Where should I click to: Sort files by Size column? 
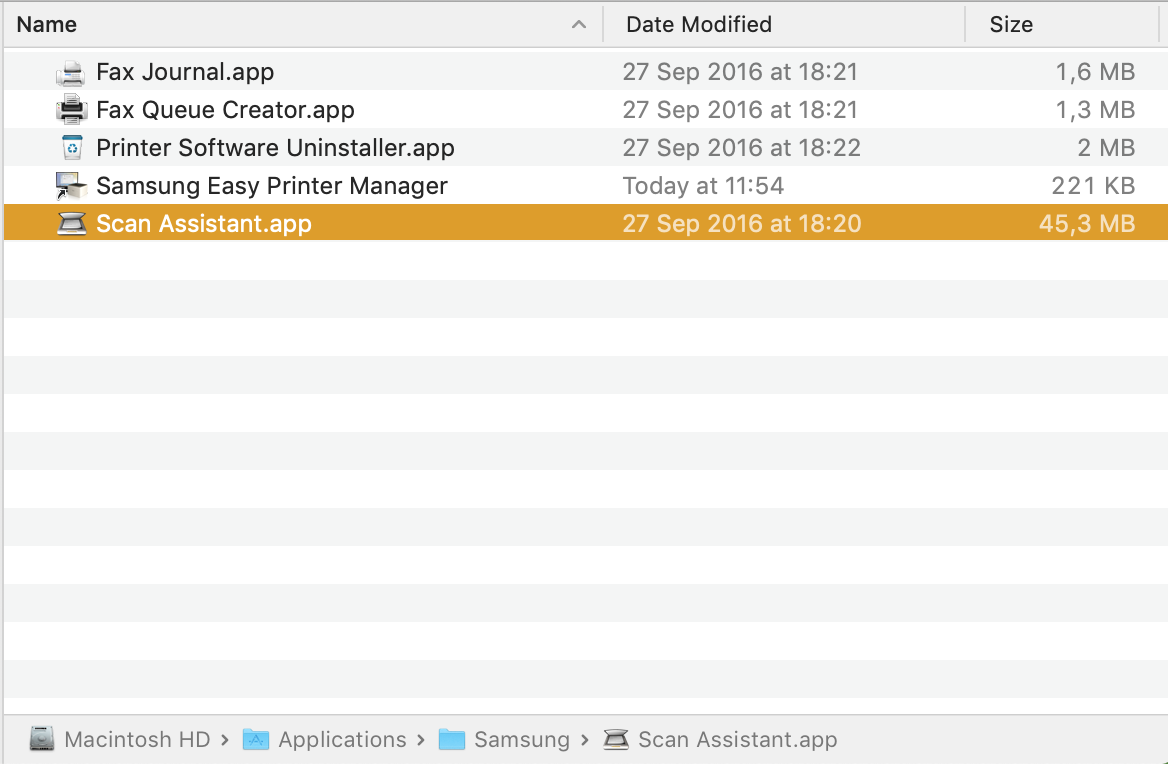pos(1011,25)
